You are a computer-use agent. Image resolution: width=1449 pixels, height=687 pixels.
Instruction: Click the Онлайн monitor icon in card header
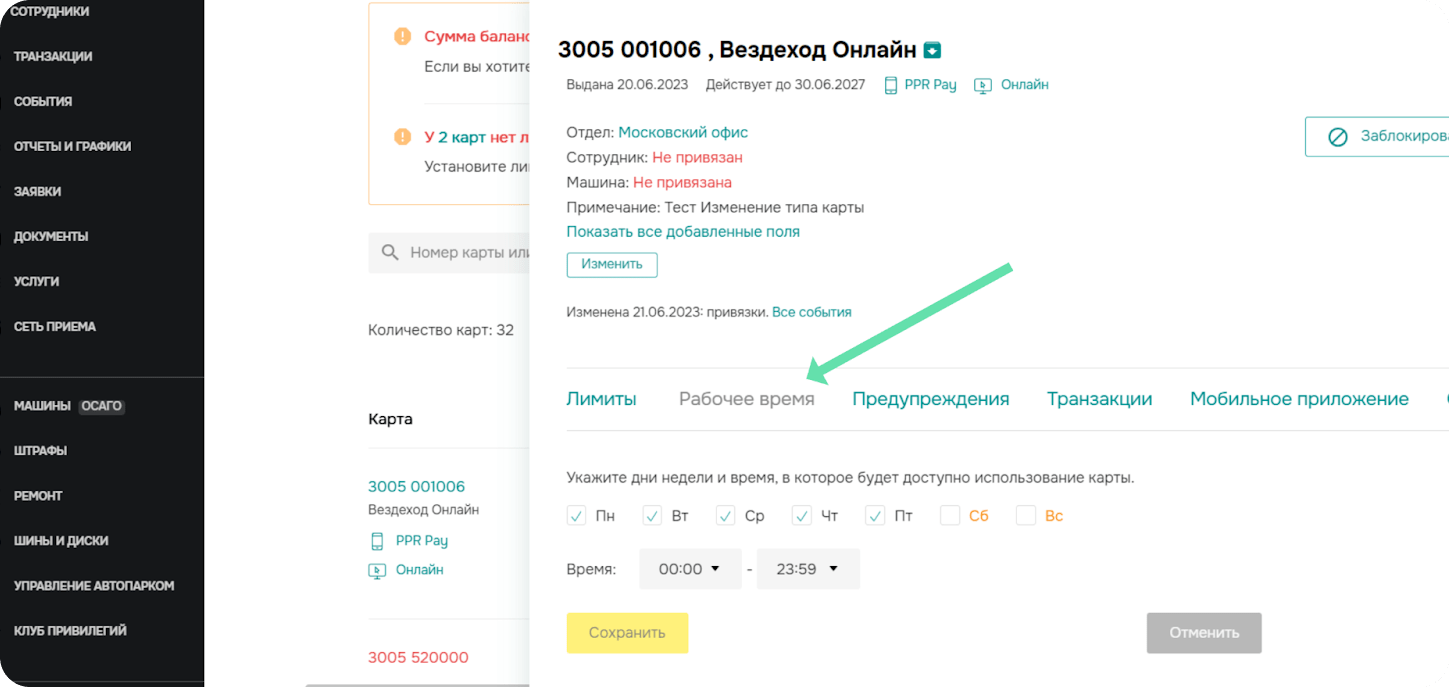983,85
